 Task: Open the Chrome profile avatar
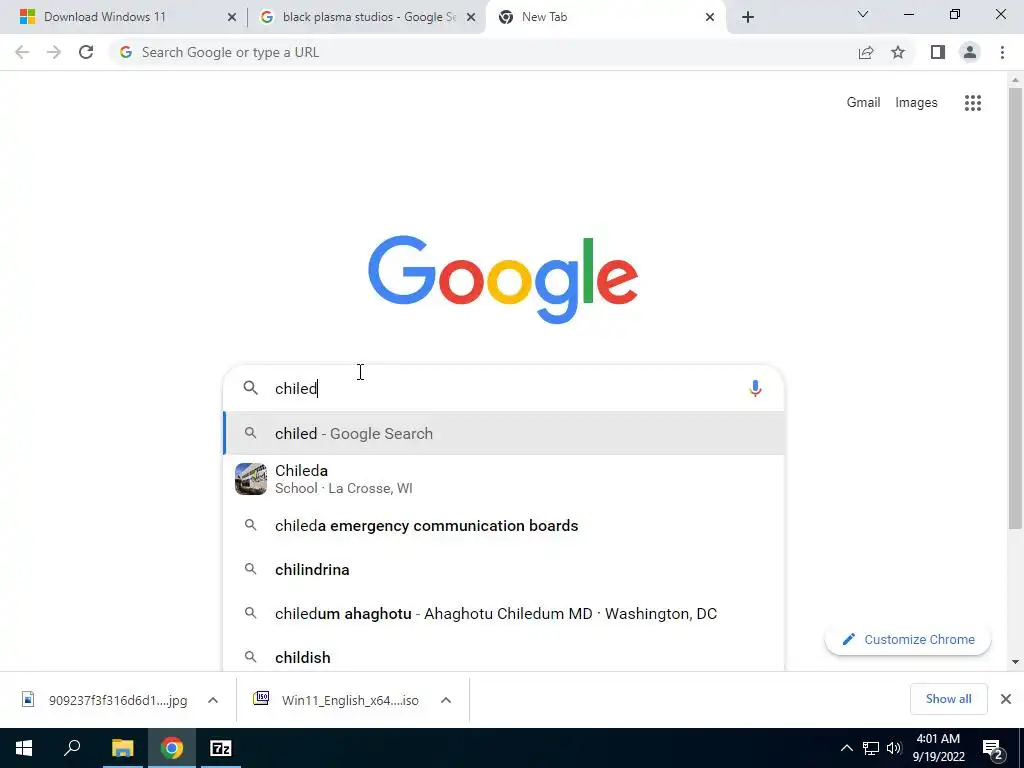(970, 52)
